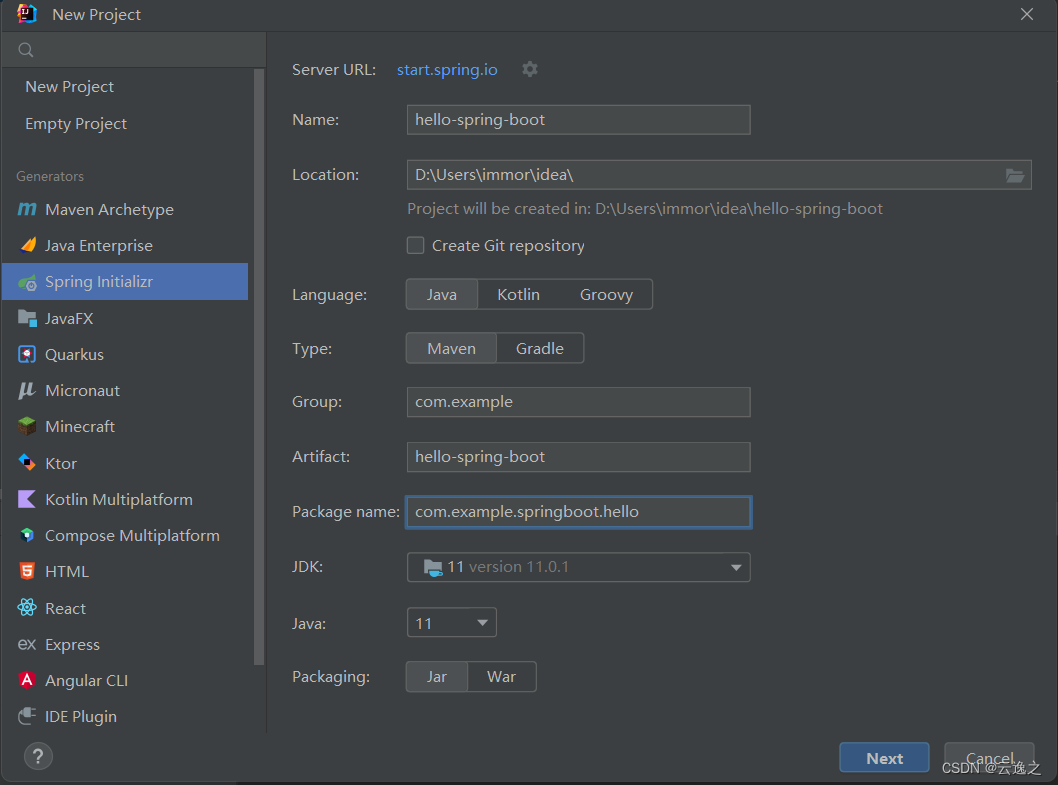The height and width of the screenshot is (785, 1058).
Task: Expand the JDK version dropdown
Action: point(579,567)
